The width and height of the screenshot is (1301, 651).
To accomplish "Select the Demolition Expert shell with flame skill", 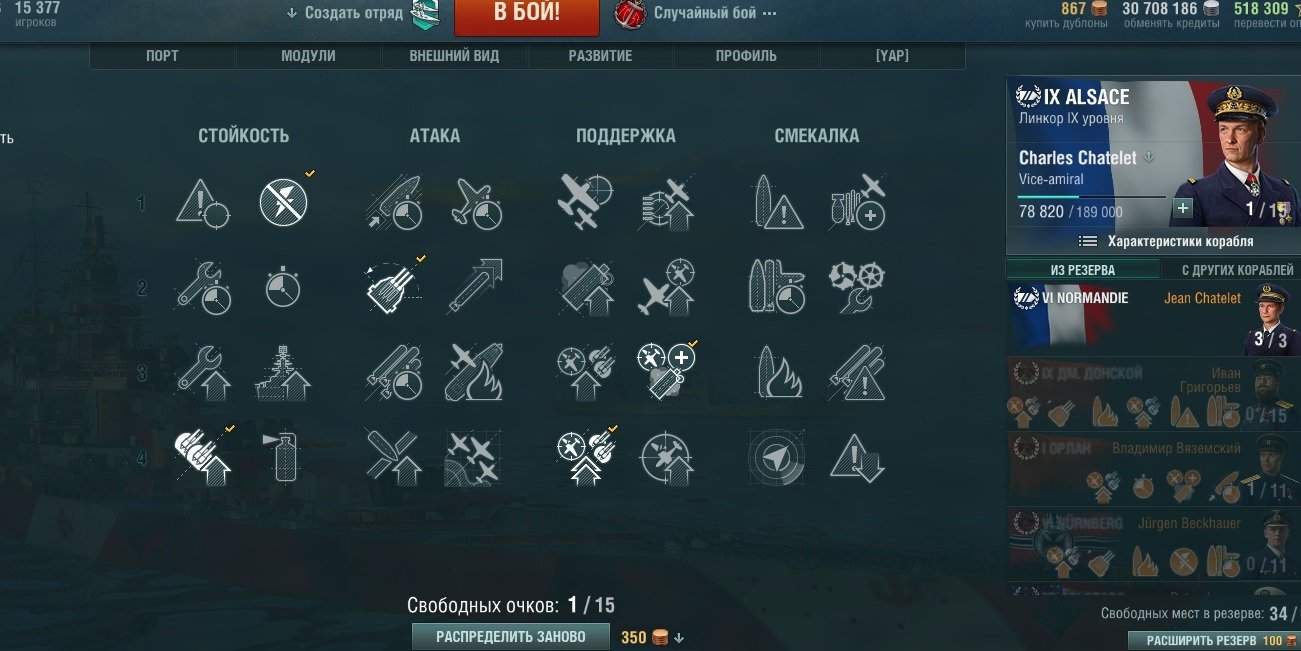I will coord(776,372).
